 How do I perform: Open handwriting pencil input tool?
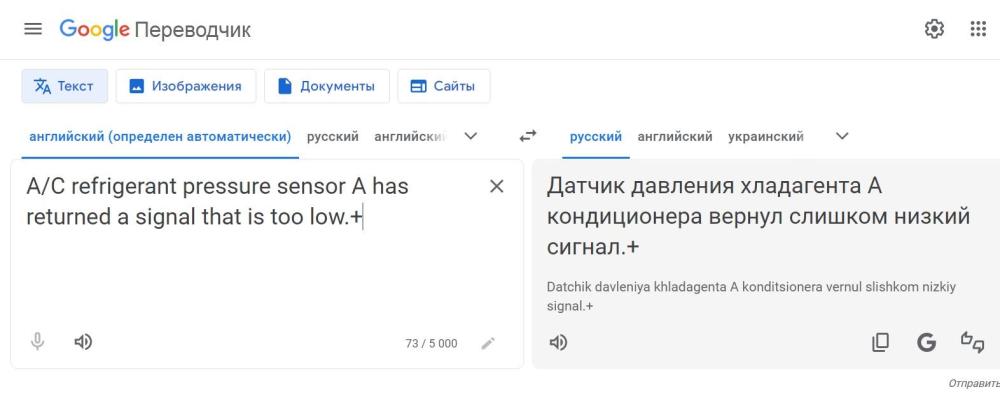coord(488,344)
